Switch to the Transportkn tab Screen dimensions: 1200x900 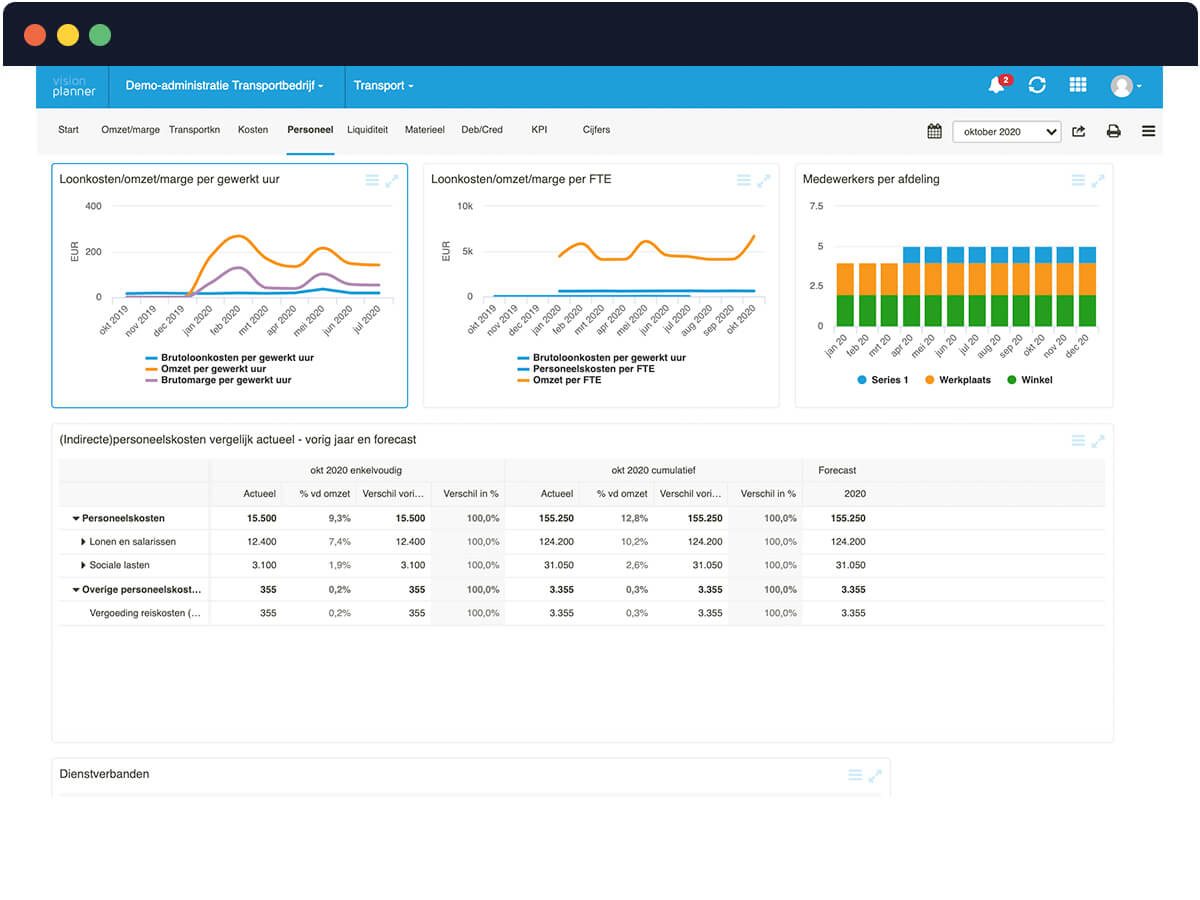(x=194, y=130)
